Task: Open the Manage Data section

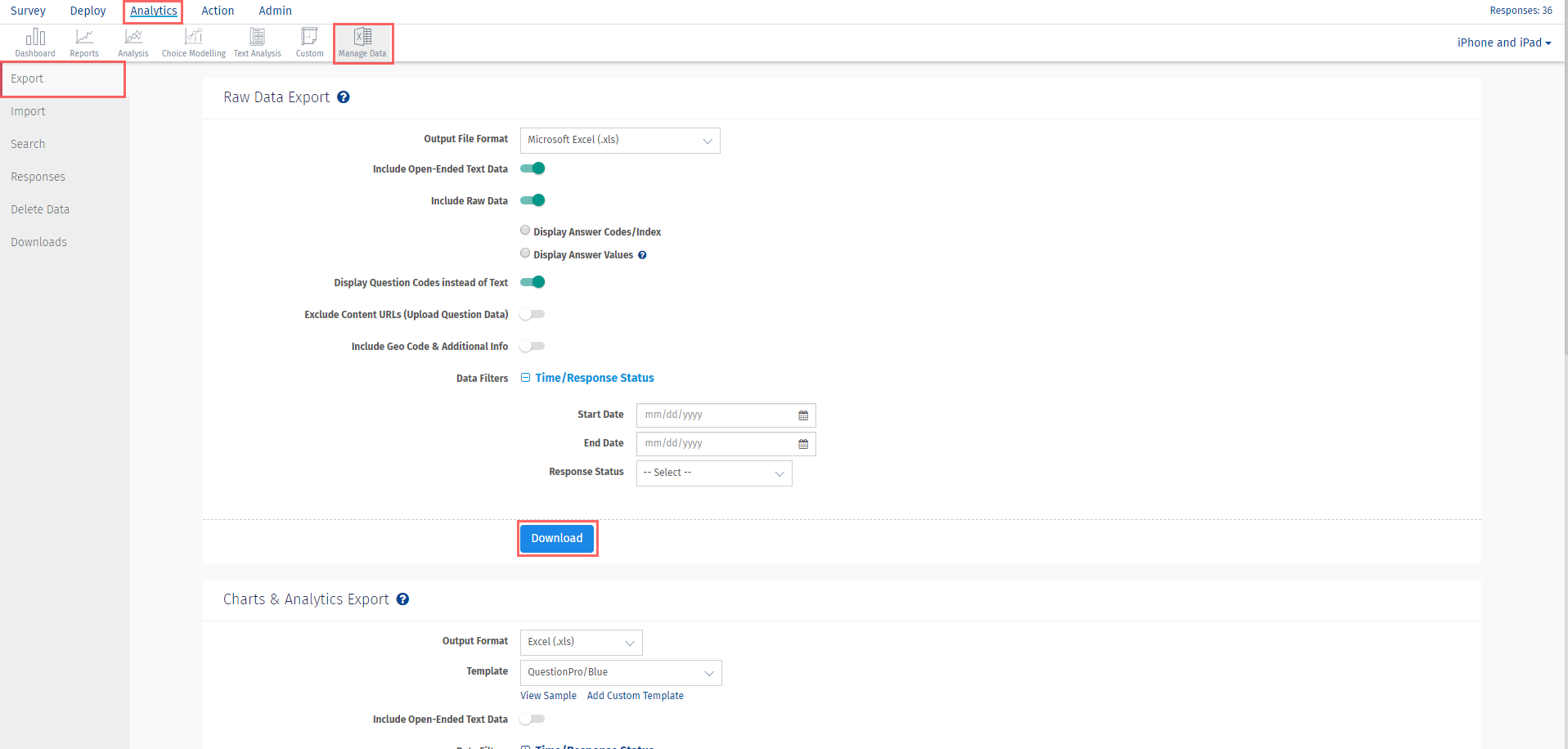Action: (362, 42)
